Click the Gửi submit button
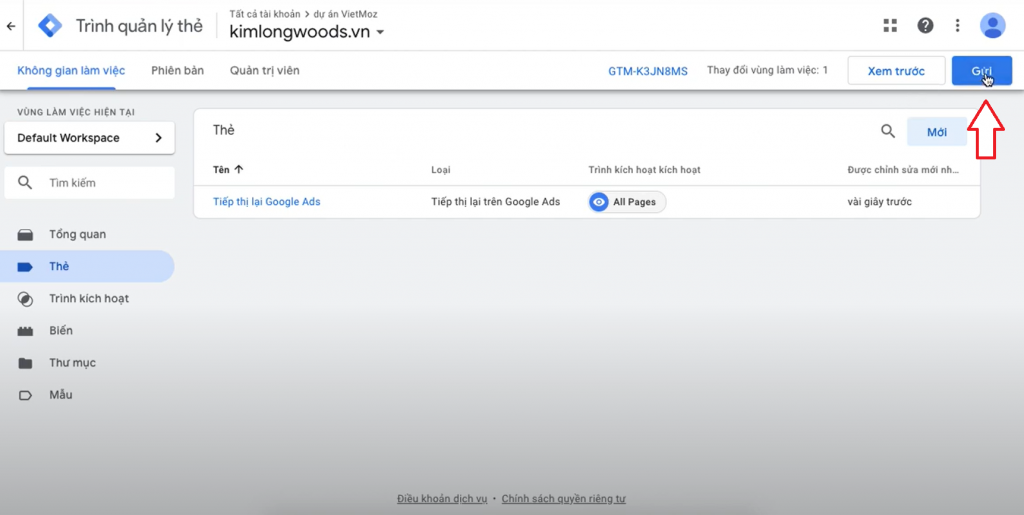This screenshot has width=1024, height=515. pyautogui.click(x=982, y=70)
